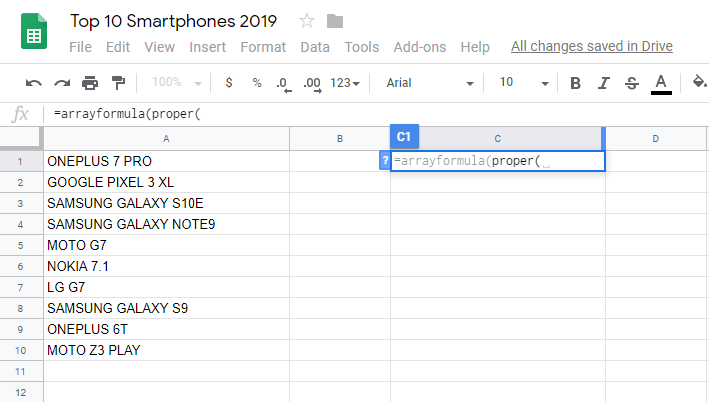Open the Add-ons menu
The image size is (709, 402).
coord(420,47)
